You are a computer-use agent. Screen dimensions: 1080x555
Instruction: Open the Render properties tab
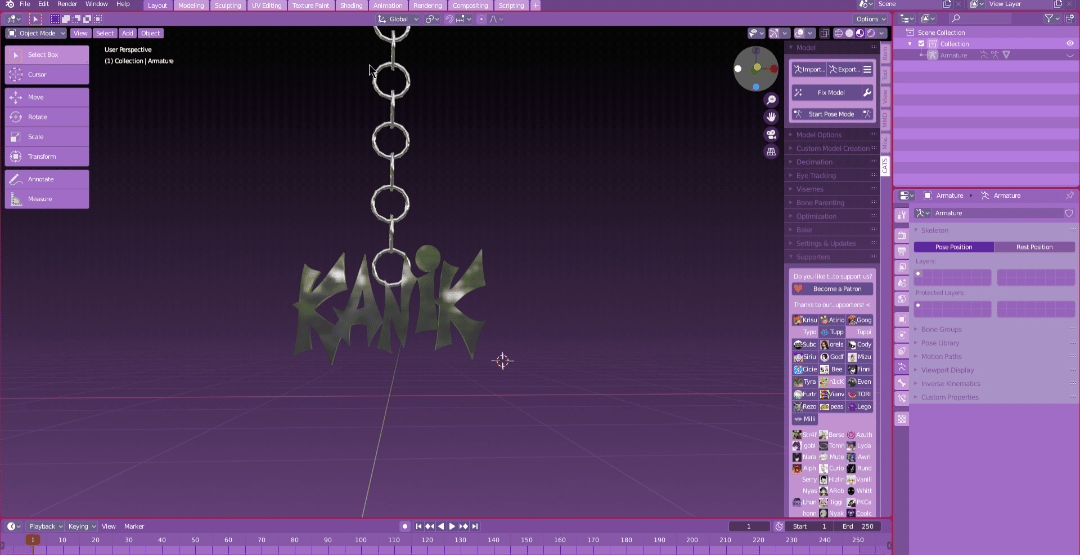[902, 235]
